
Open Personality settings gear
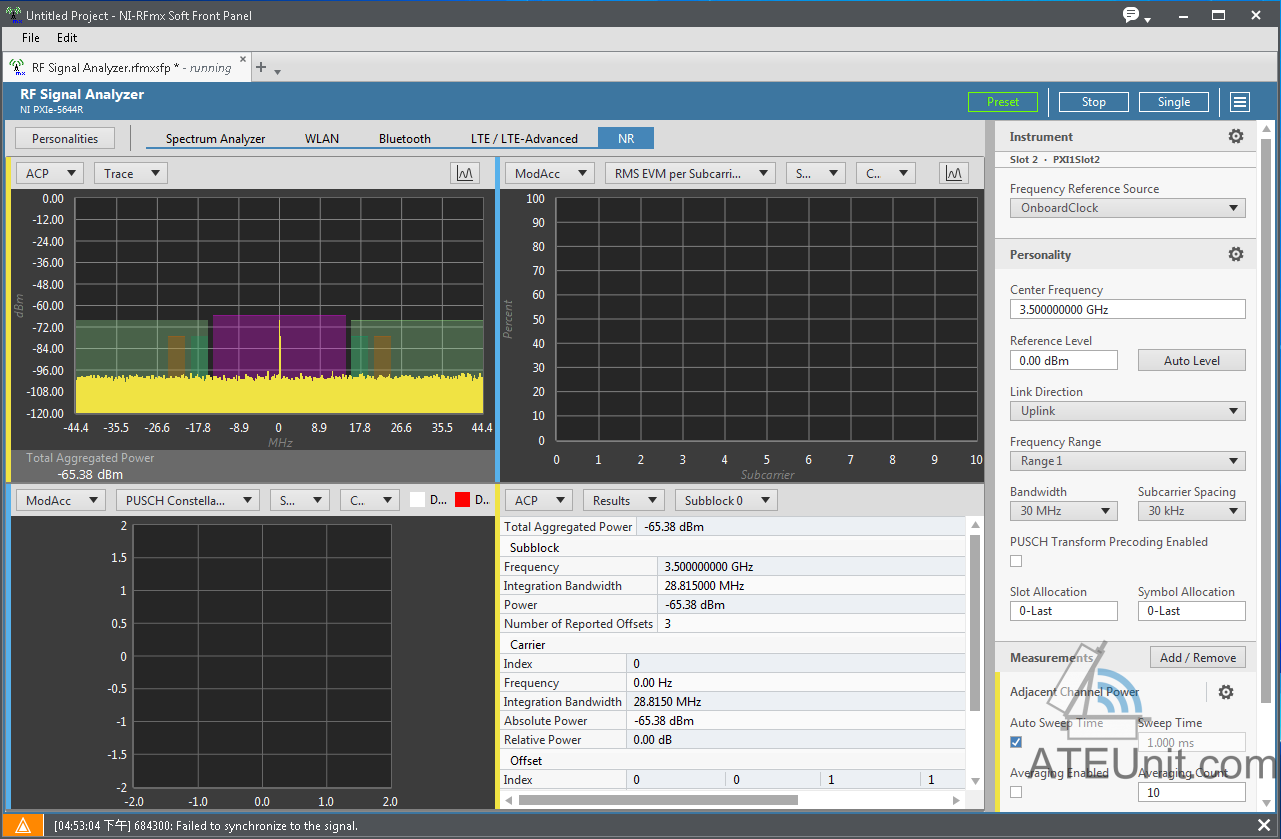(x=1236, y=255)
